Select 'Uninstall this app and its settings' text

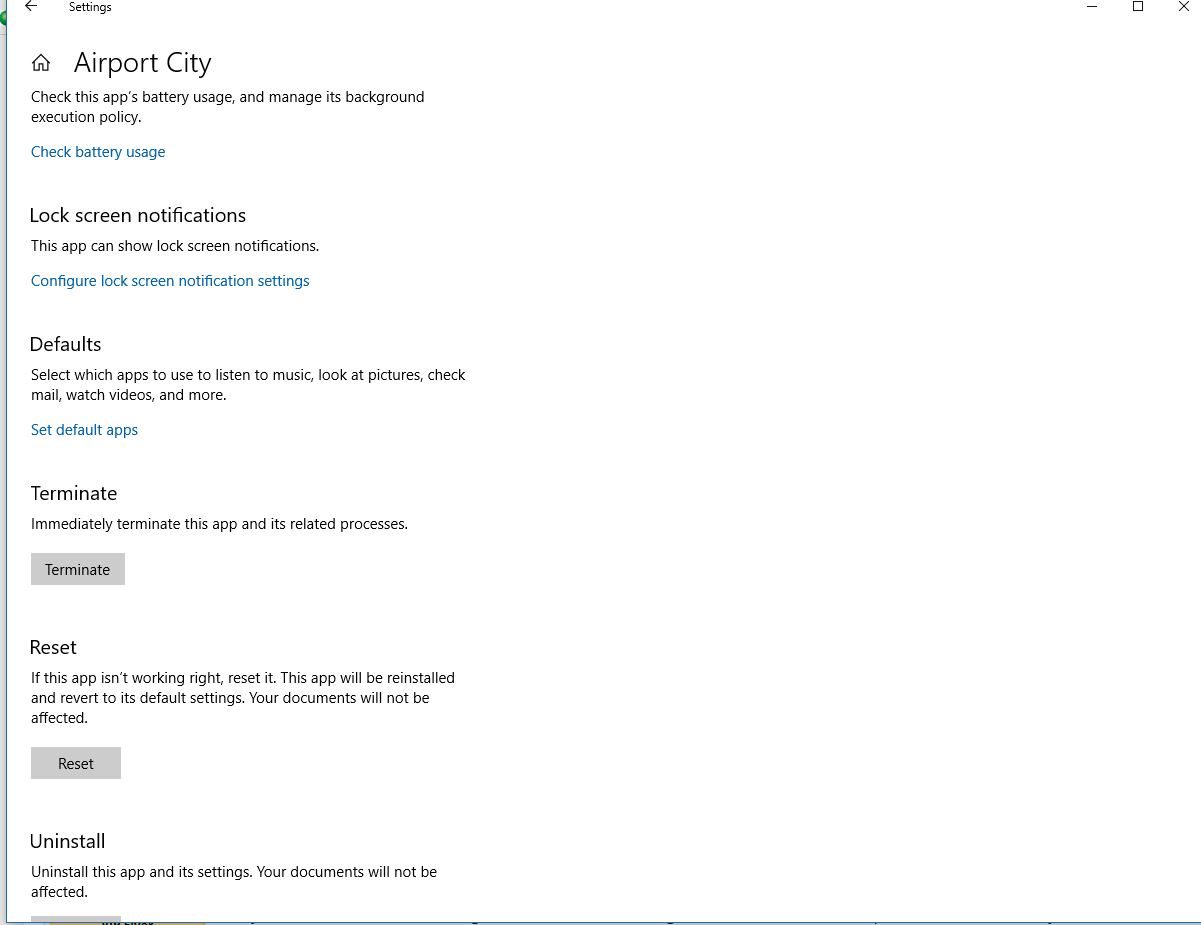(x=234, y=882)
